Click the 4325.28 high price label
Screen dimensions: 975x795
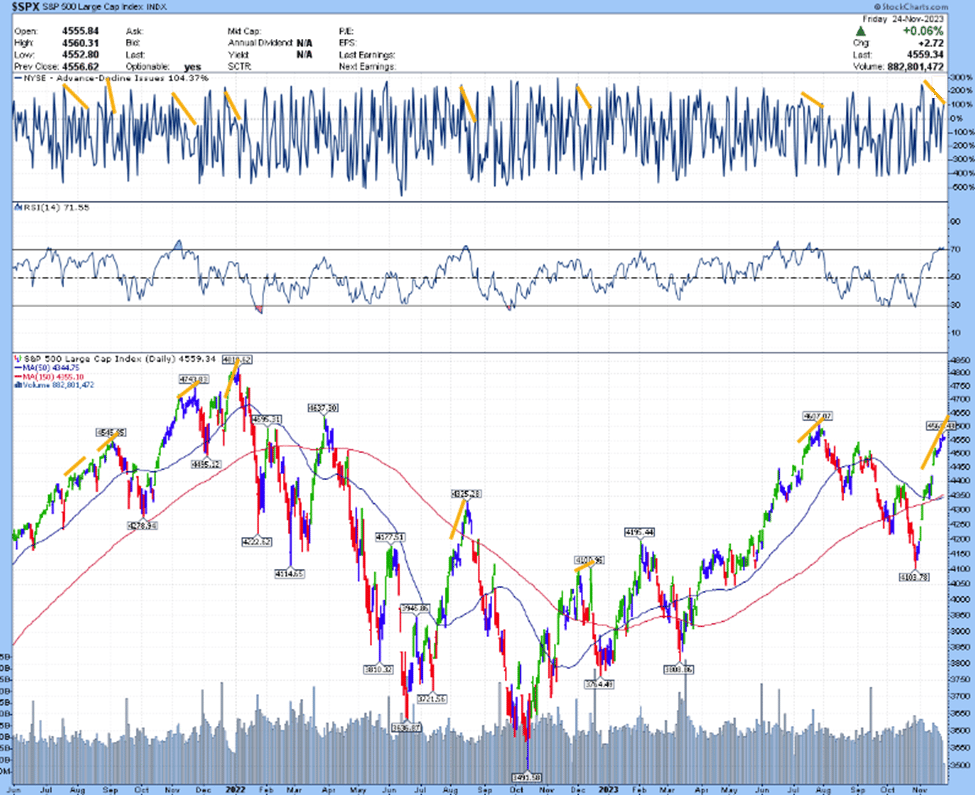tap(466, 494)
